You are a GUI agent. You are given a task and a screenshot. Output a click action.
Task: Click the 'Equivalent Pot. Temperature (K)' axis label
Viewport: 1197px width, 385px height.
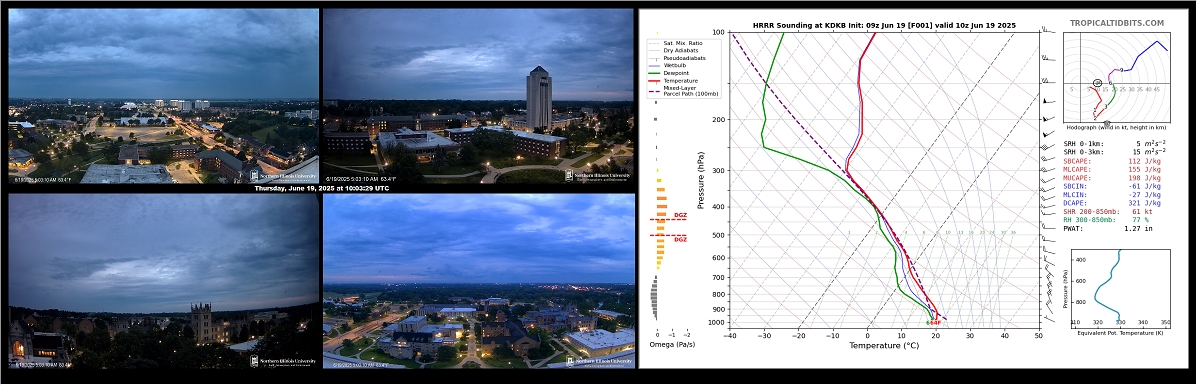point(1120,332)
